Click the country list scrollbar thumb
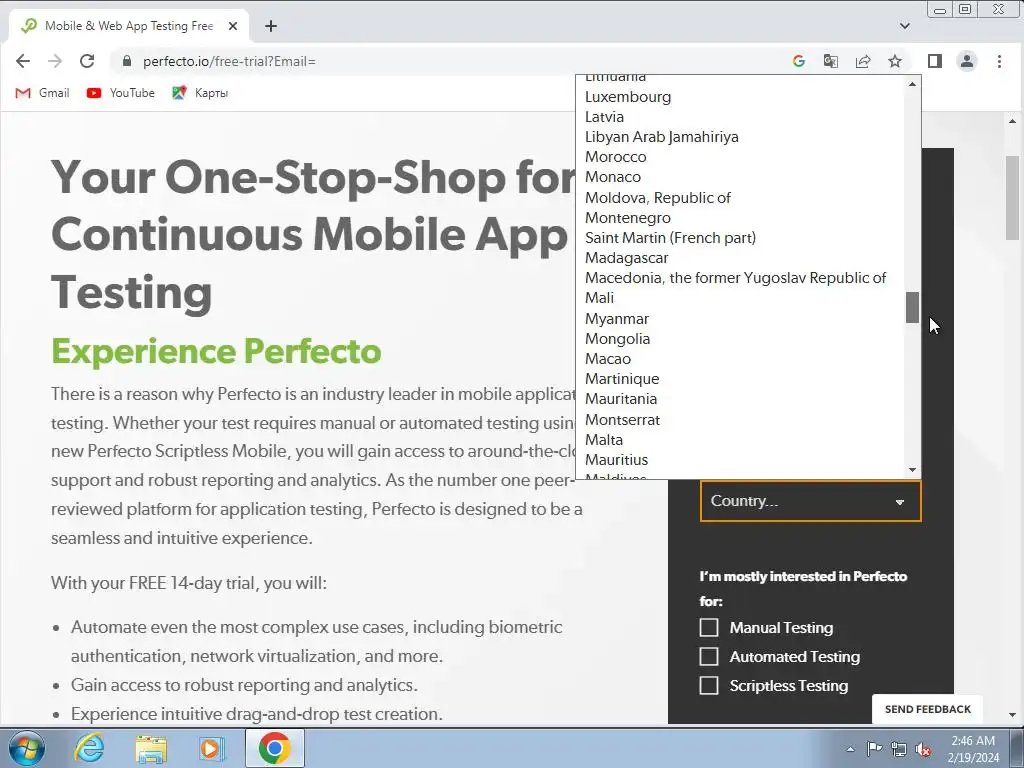This screenshot has width=1024, height=768. [912, 307]
